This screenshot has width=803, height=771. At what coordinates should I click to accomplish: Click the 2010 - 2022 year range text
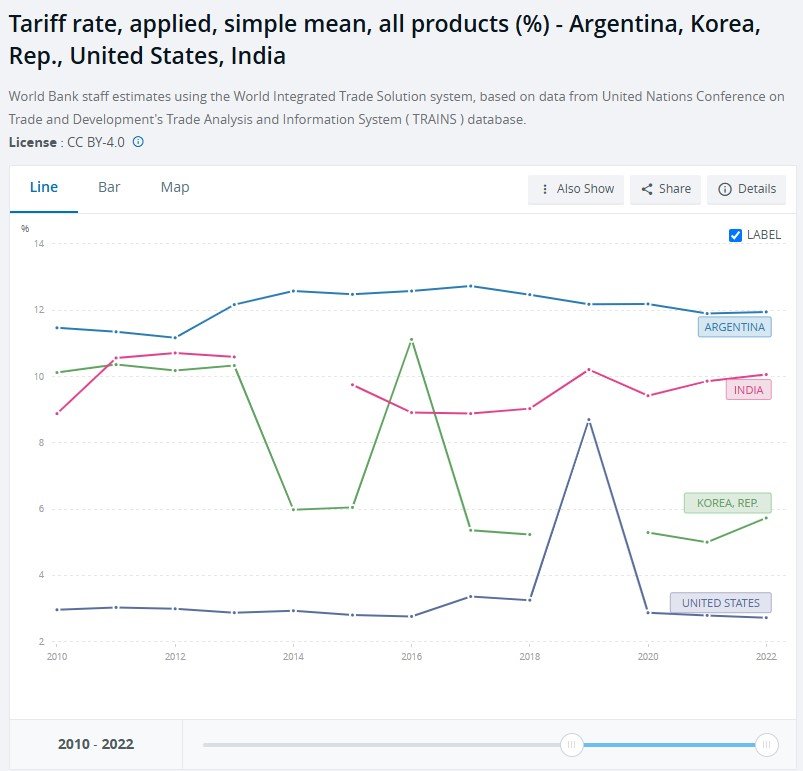[96, 744]
